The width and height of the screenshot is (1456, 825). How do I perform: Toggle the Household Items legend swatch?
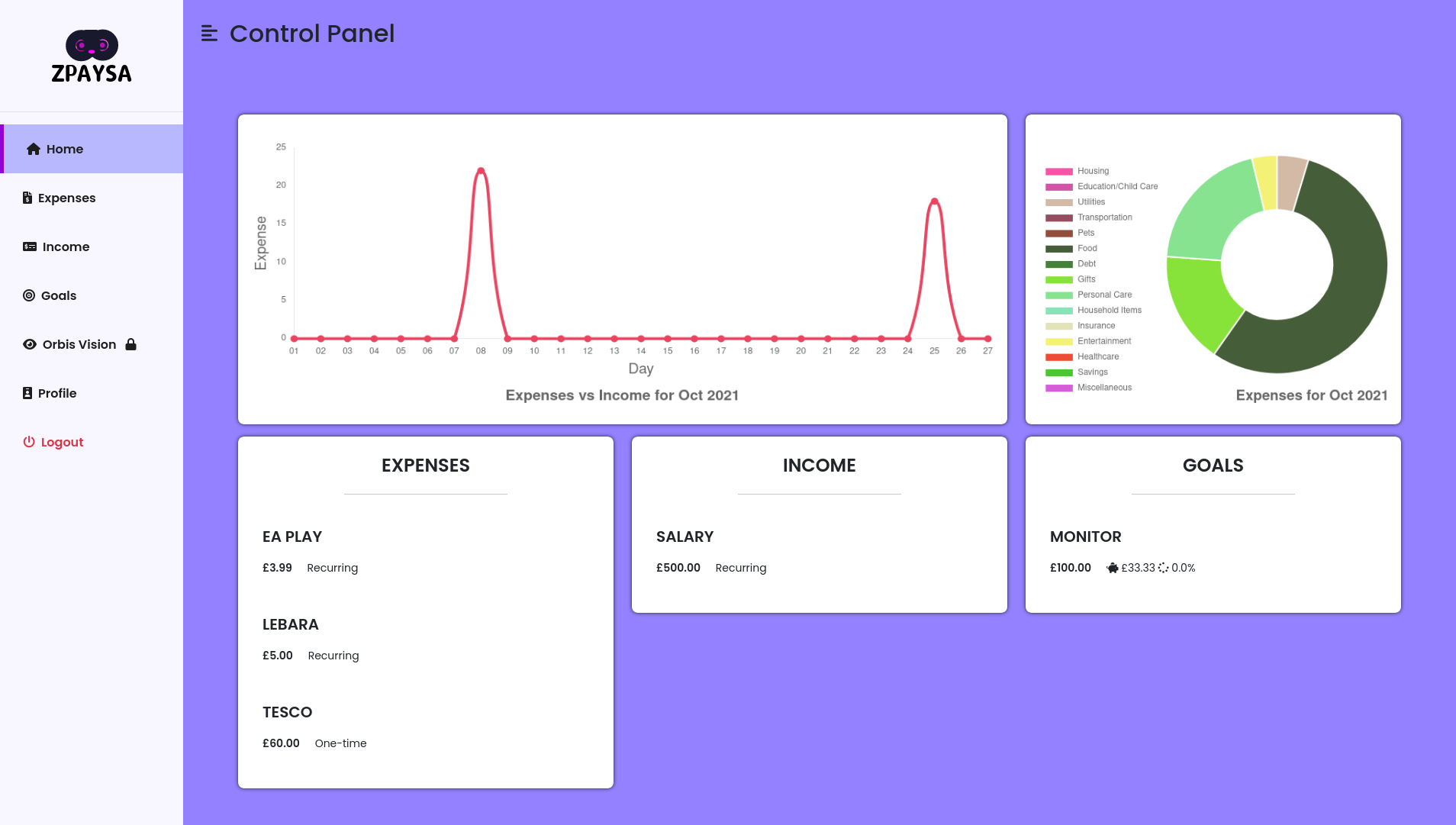[1058, 311]
